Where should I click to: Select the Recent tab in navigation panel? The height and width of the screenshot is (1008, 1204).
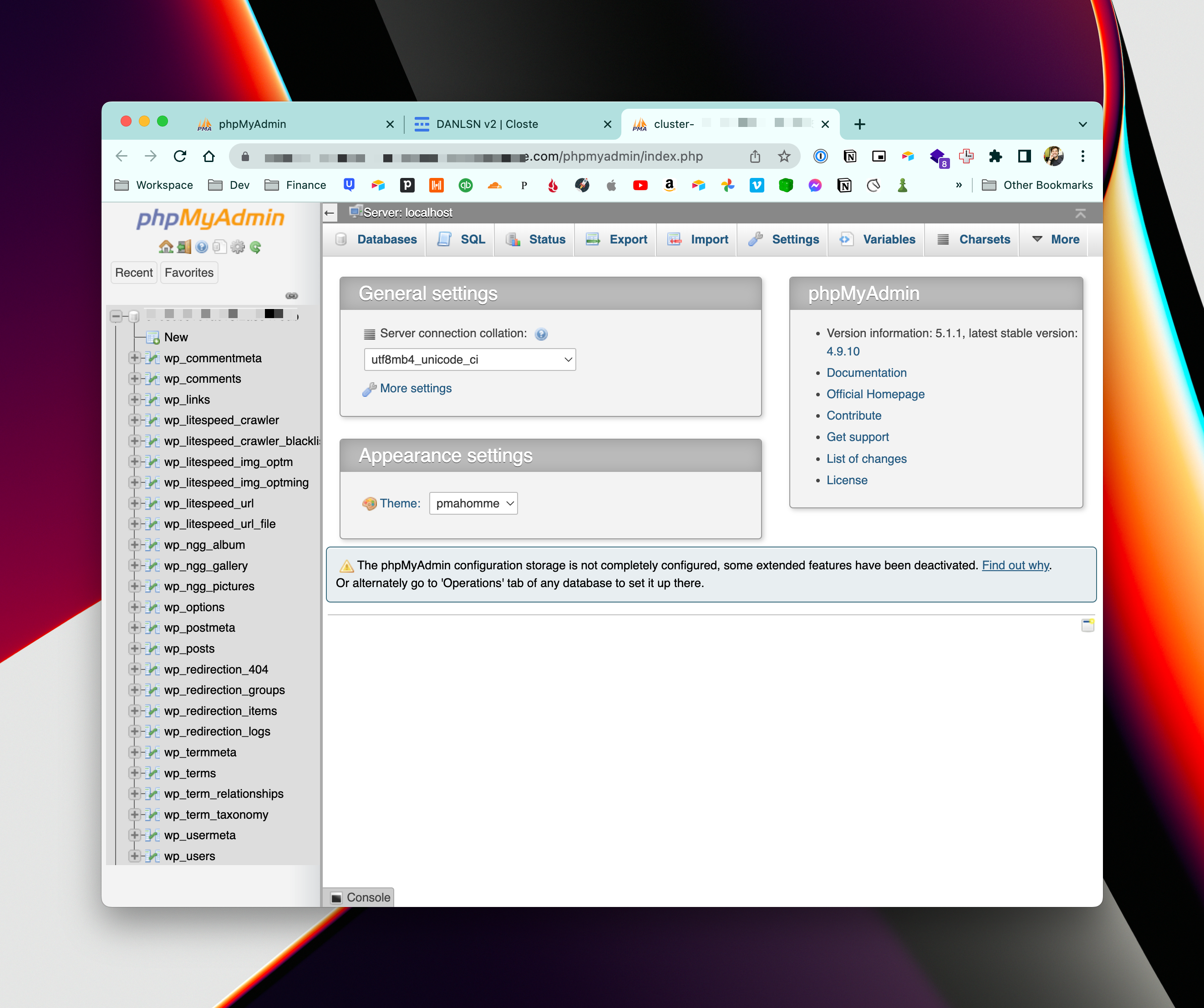coord(134,273)
